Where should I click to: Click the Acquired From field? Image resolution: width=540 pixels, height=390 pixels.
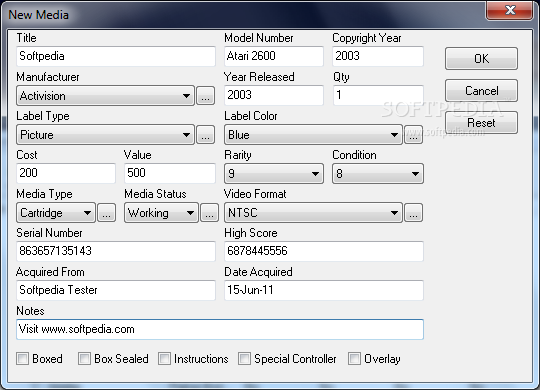click(x=116, y=290)
